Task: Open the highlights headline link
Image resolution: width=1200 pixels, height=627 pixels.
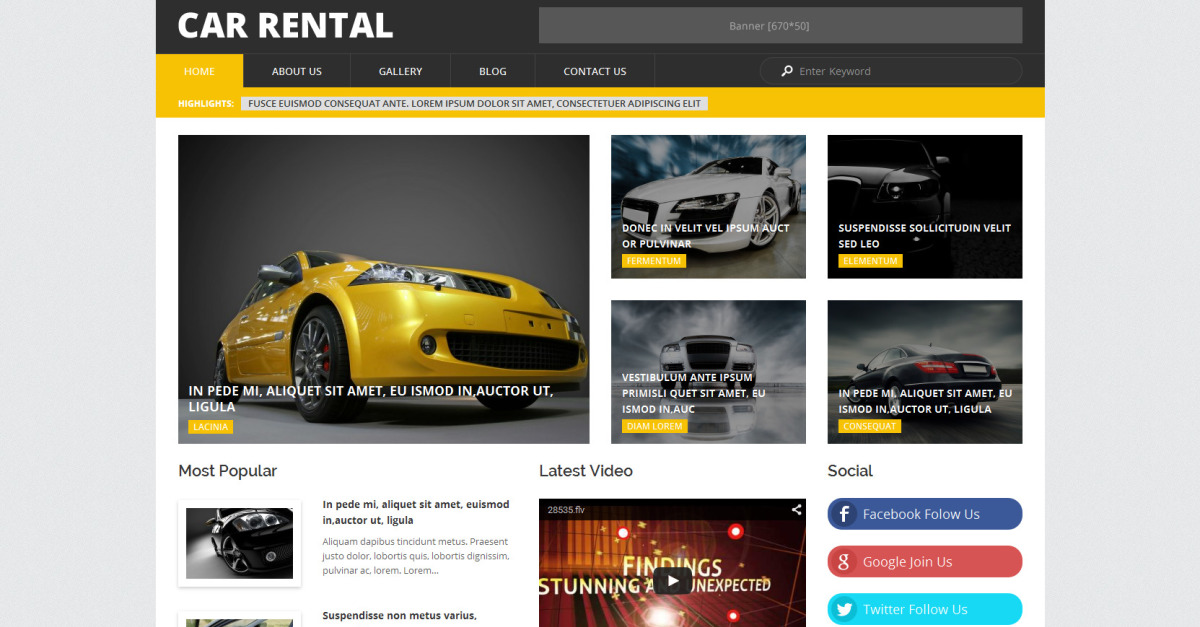Action: click(474, 103)
